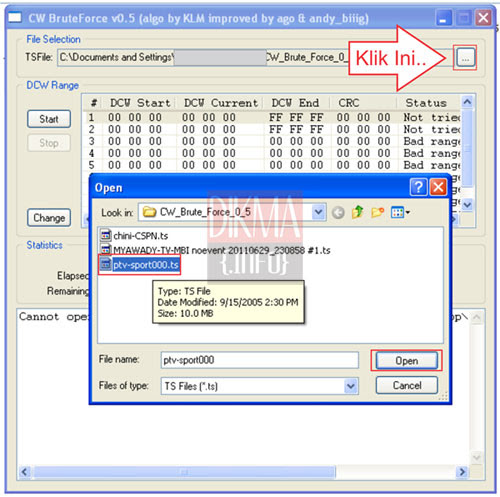Click down arrow of log vertical scrollbar
500x497 pixels.
pos(477,457)
